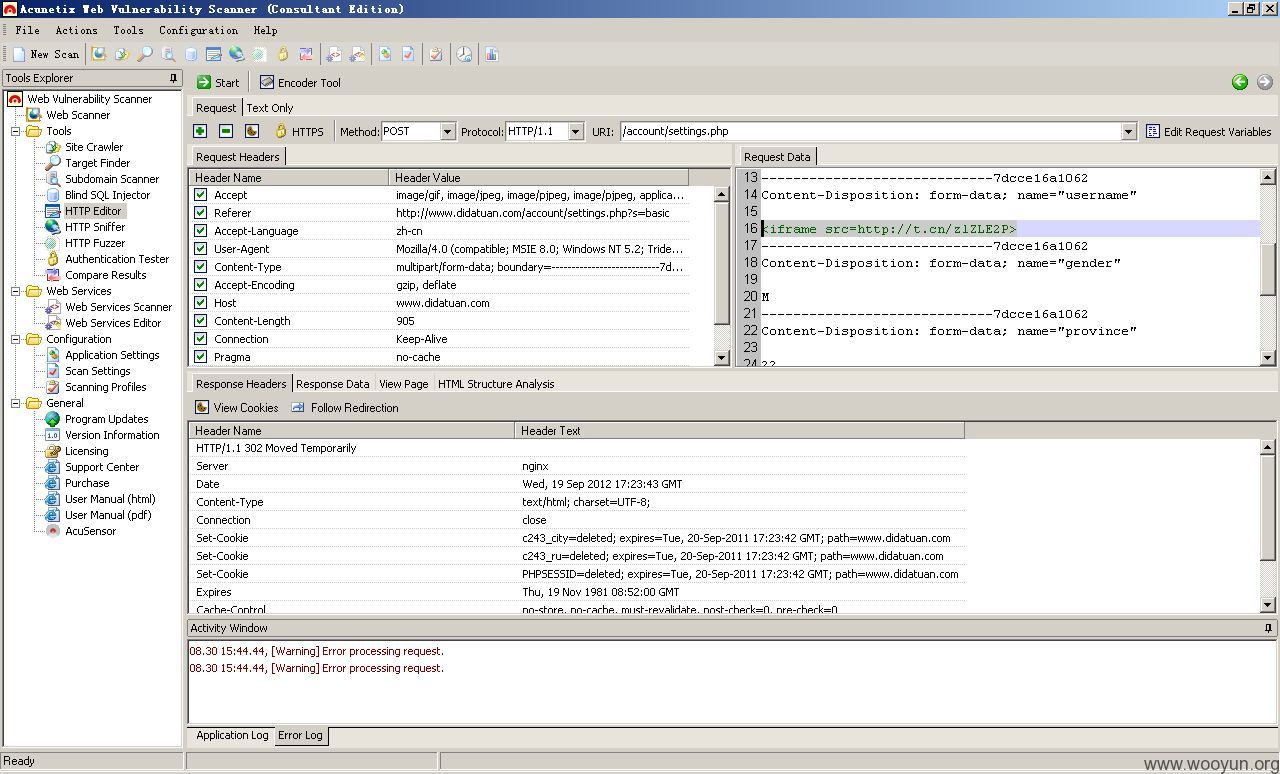Pin the Tools Explorer panel
The image size is (1280, 774).
tap(173, 78)
